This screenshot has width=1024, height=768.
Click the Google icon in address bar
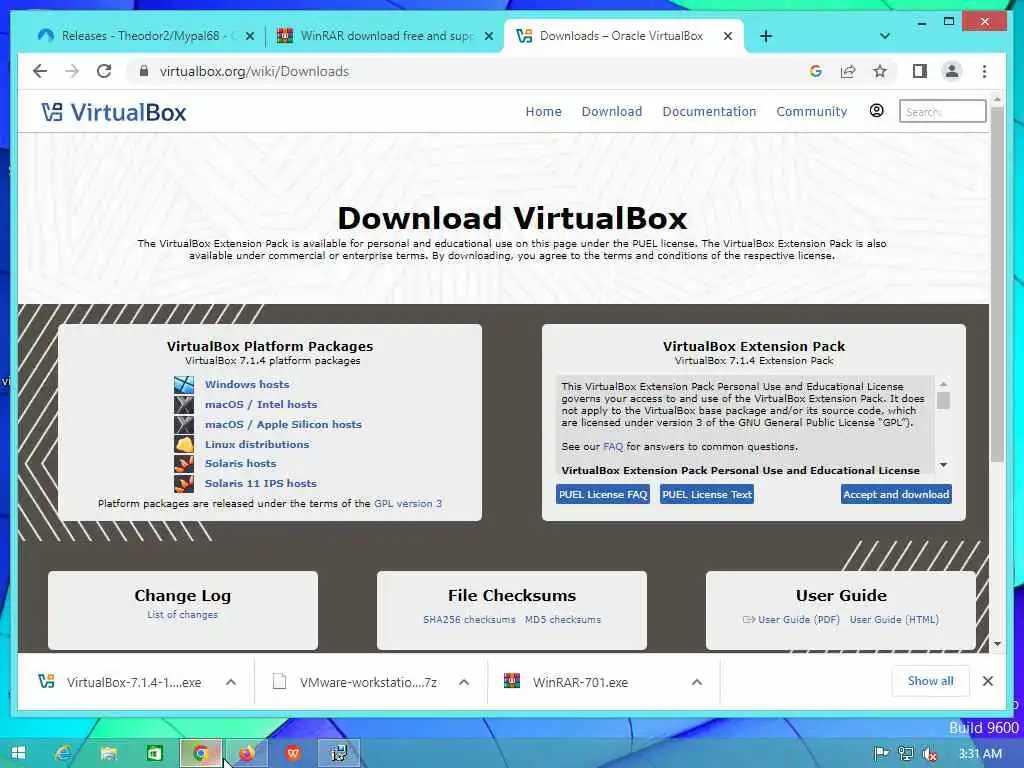tap(815, 71)
